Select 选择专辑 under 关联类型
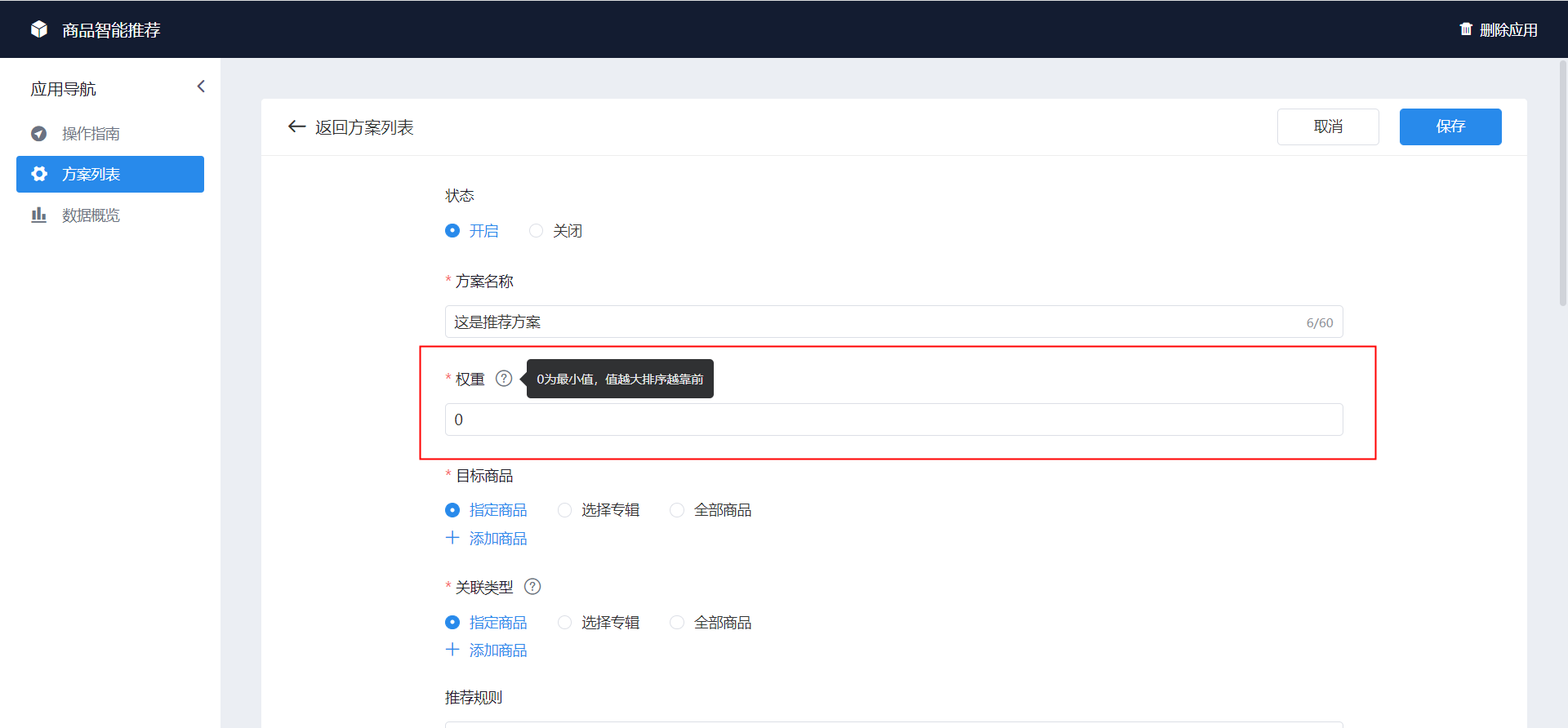This screenshot has height=728, width=1568. coord(564,623)
